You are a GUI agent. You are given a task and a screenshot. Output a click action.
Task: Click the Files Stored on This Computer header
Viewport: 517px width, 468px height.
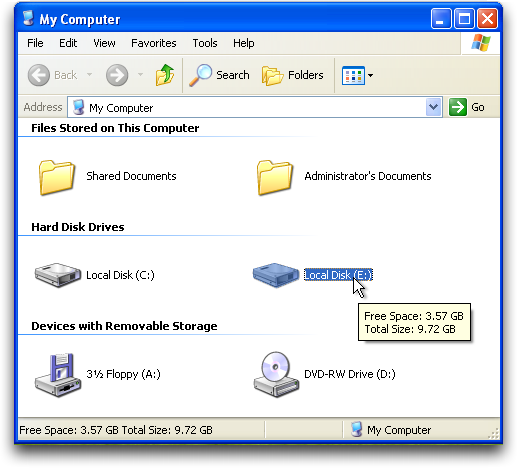[x=115, y=128]
